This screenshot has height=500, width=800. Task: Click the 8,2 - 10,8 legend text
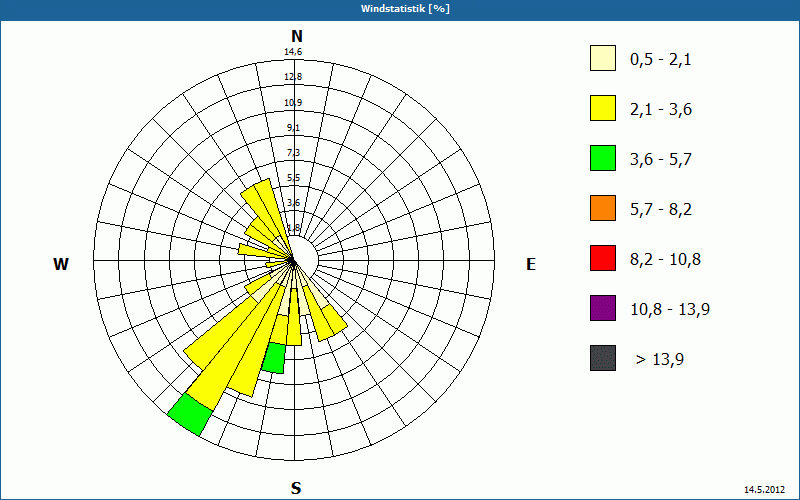click(666, 260)
